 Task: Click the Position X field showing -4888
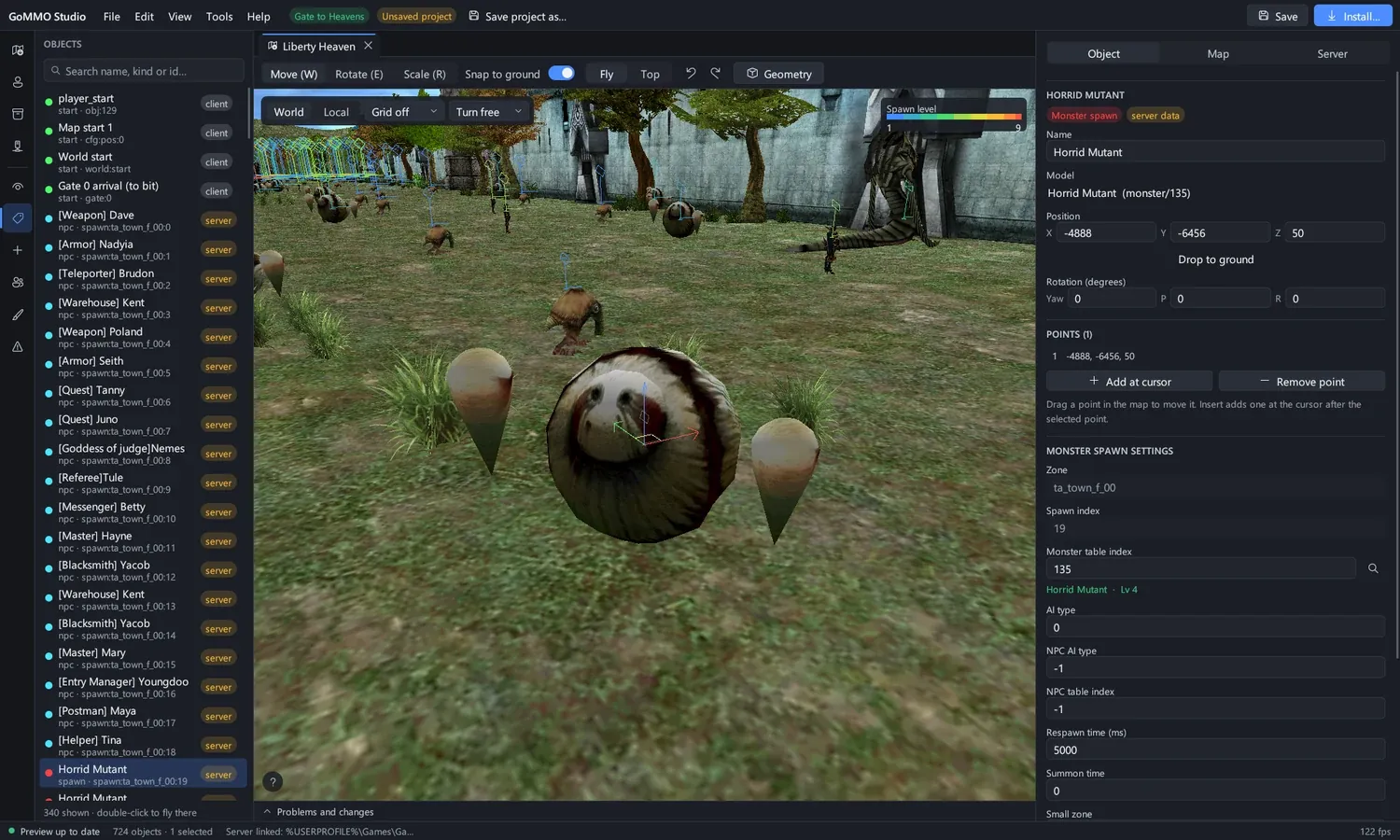(x=1107, y=233)
